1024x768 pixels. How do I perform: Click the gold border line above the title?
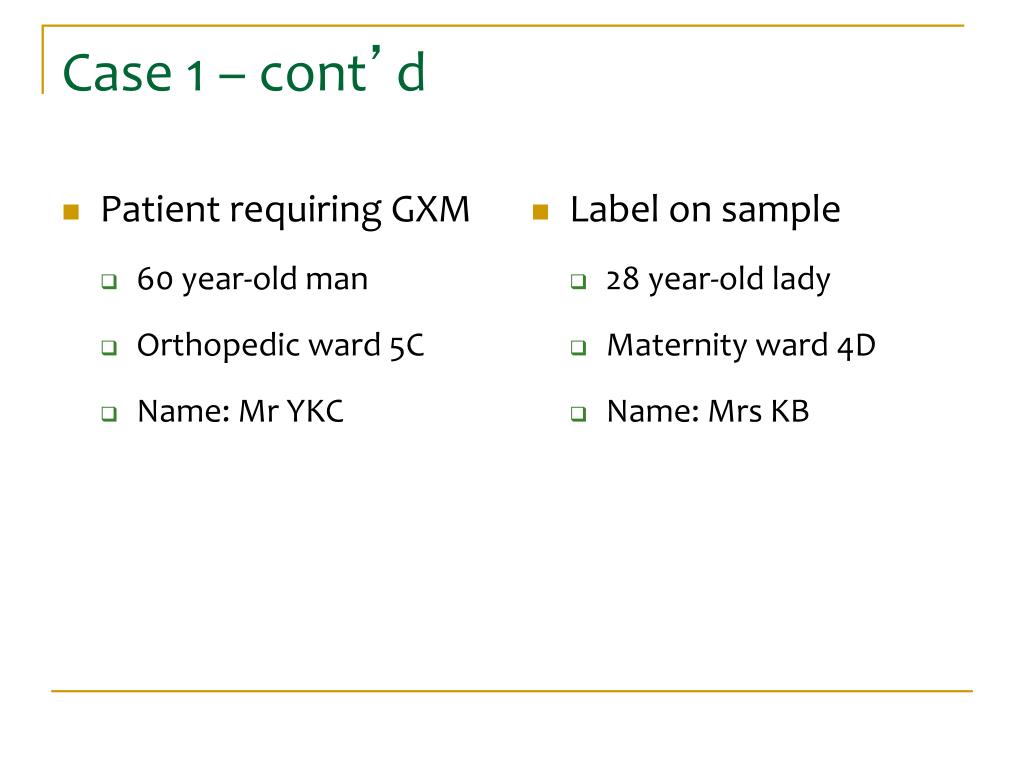503,25
